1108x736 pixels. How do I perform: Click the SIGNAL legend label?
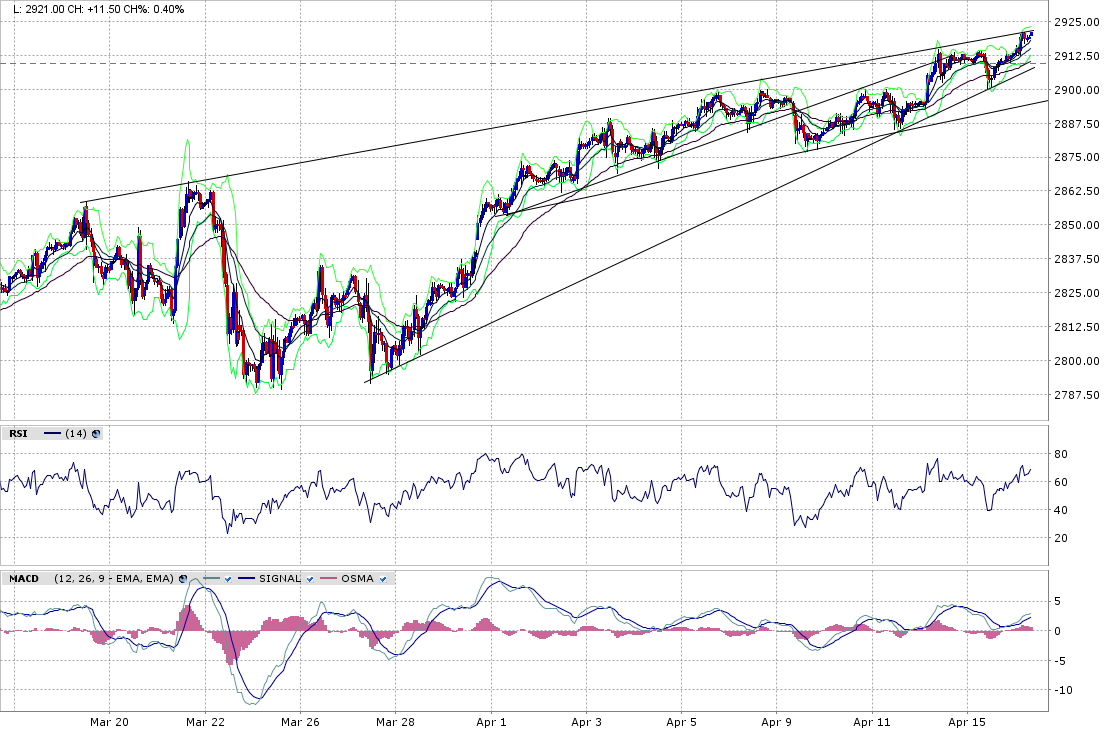coord(279,578)
